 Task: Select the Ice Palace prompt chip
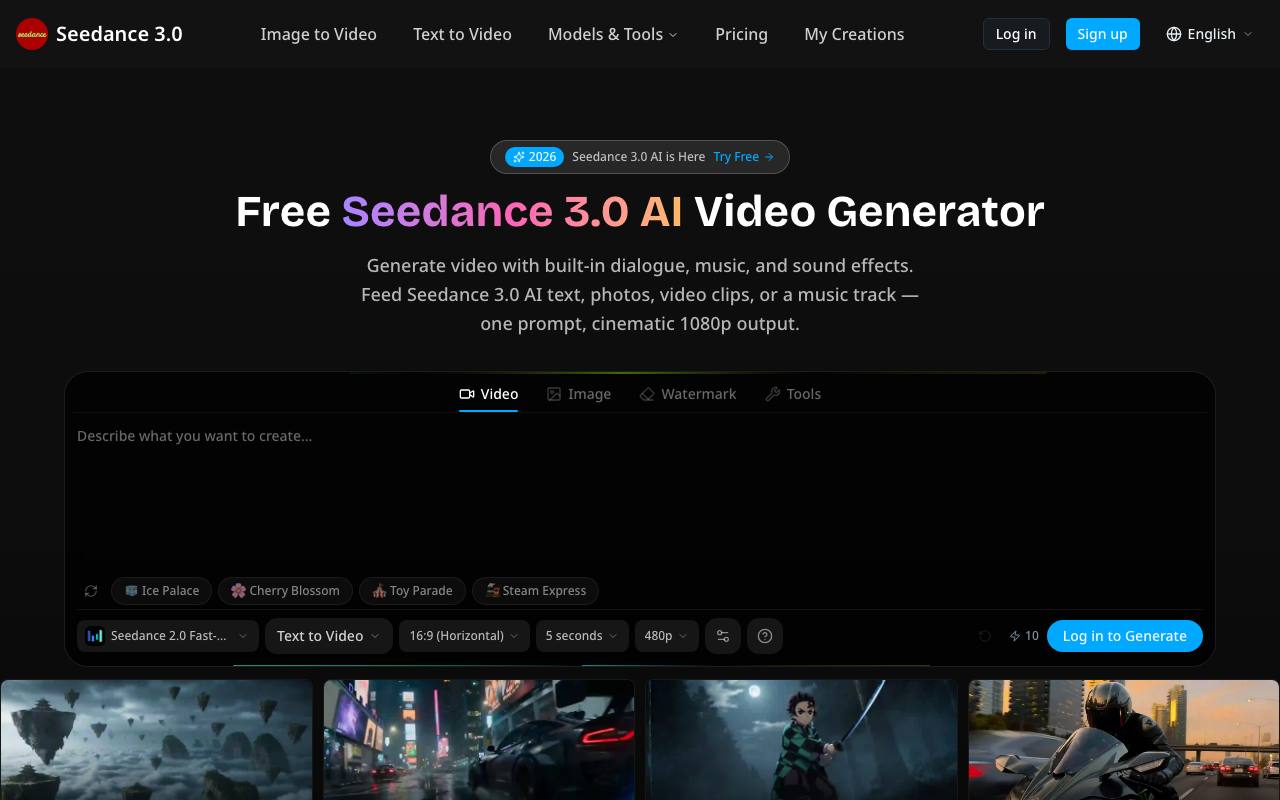click(x=162, y=591)
